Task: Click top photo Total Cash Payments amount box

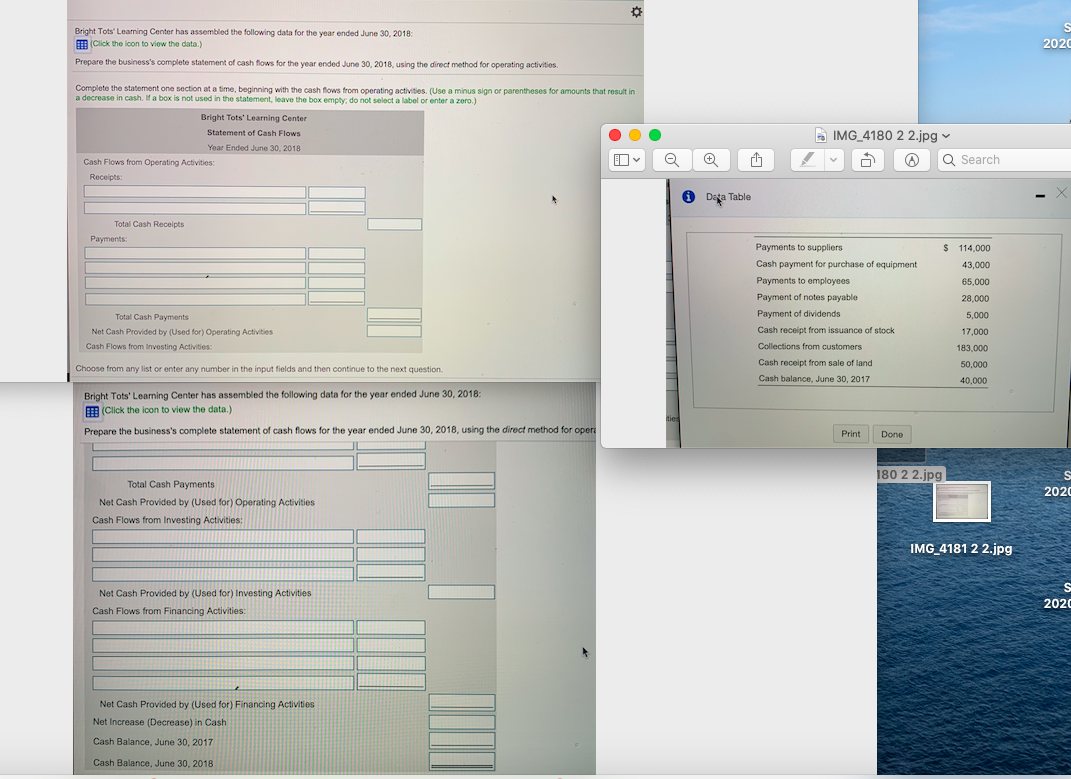Action: 394,315
